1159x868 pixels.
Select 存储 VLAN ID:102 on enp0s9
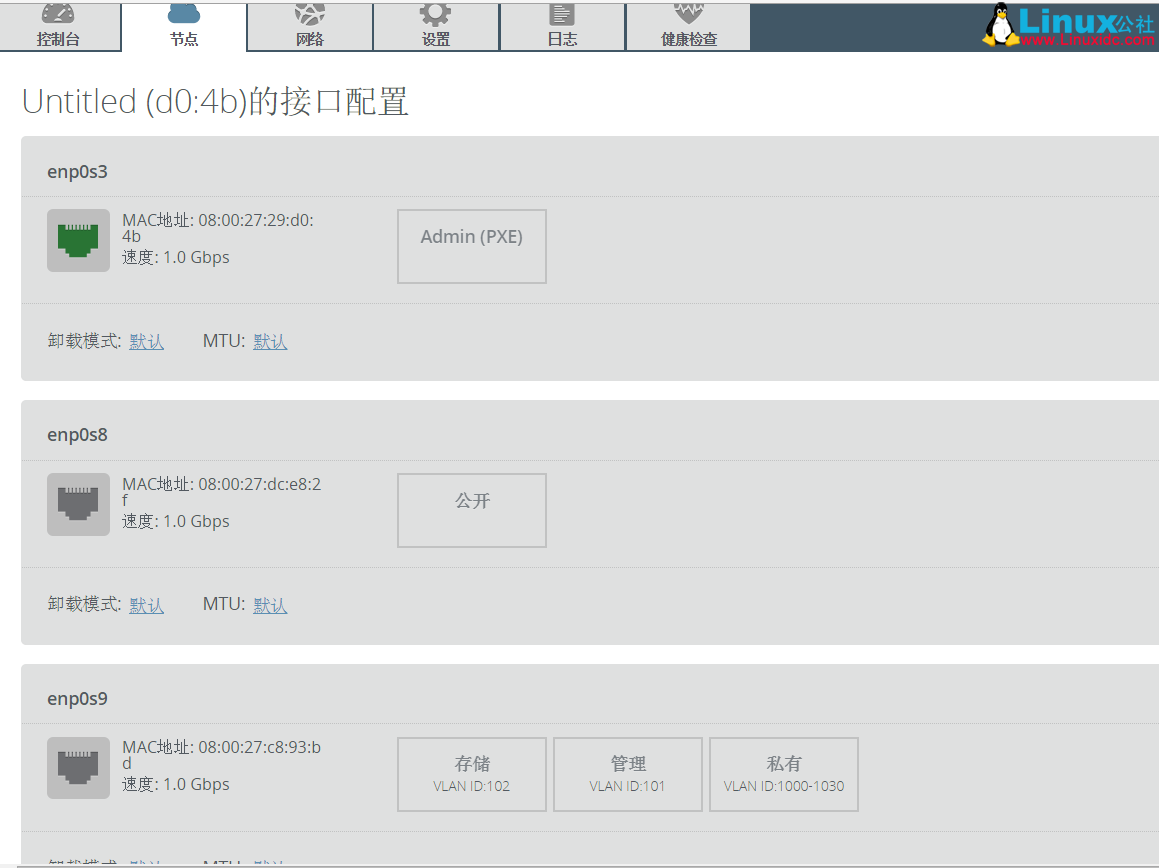tap(471, 773)
